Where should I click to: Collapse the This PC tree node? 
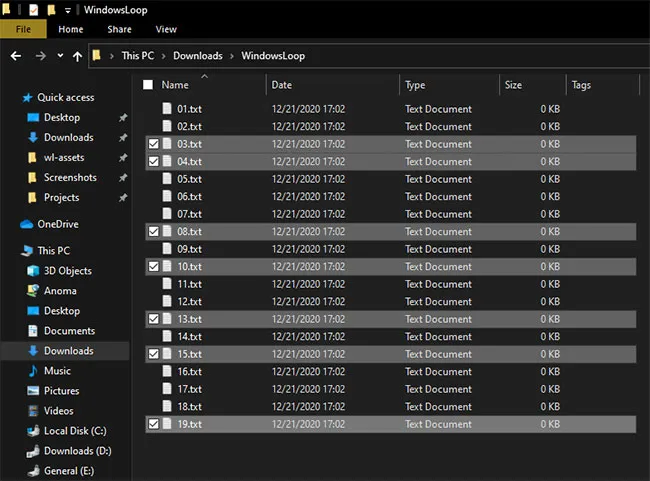coord(9,251)
